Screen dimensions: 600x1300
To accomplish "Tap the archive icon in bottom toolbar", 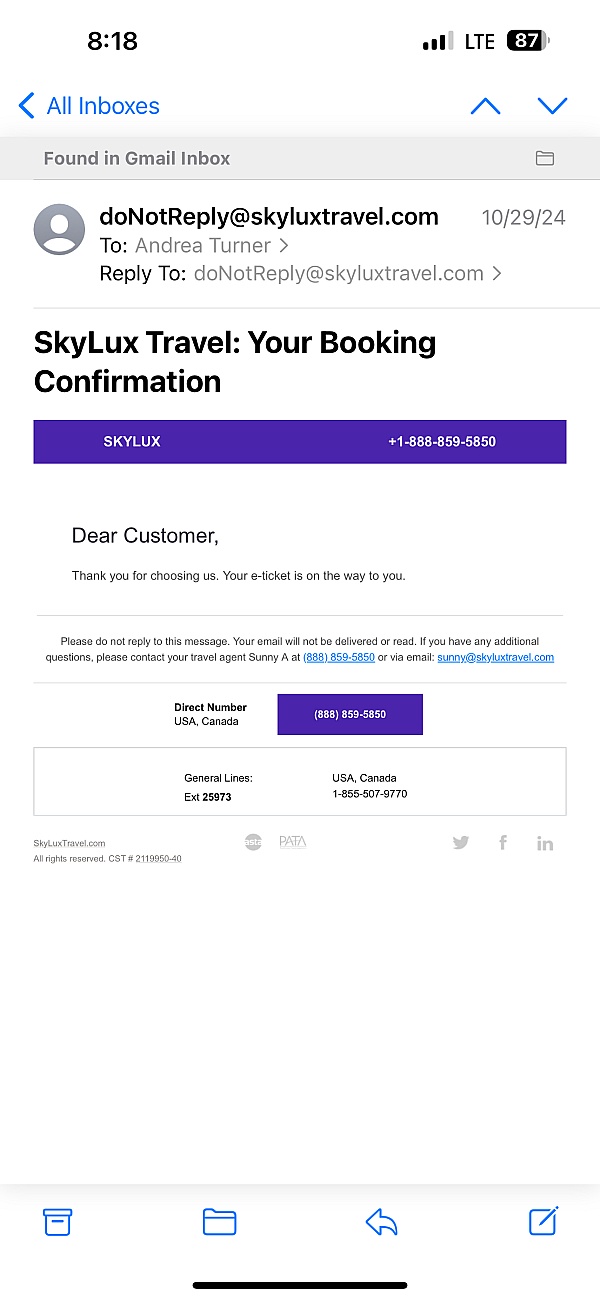I will (58, 1221).
